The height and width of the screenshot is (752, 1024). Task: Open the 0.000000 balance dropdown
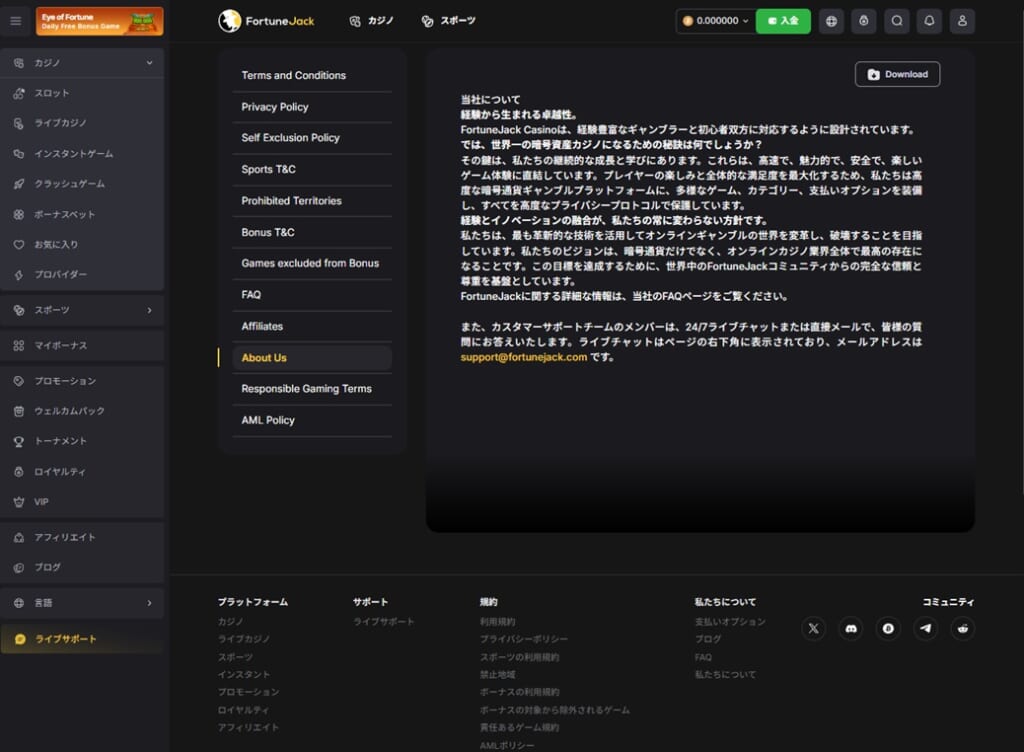pyautogui.click(x=716, y=21)
